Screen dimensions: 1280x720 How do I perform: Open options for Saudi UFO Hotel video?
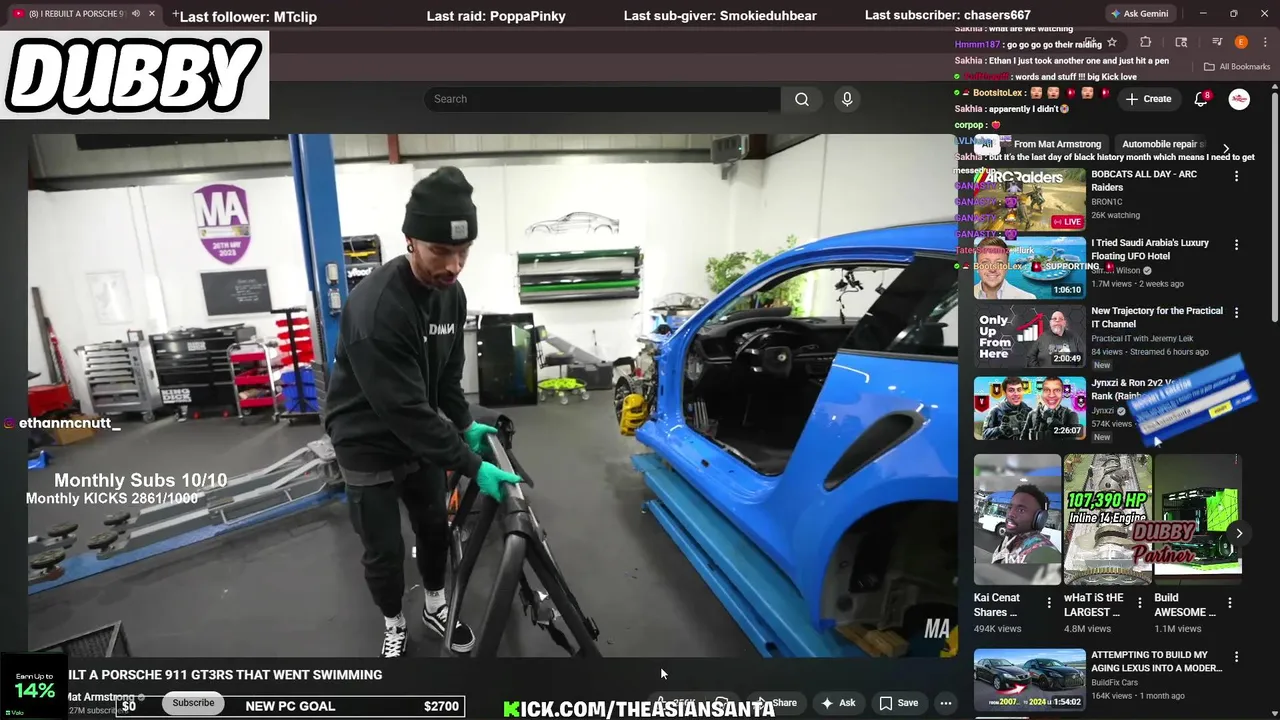[x=1236, y=244]
